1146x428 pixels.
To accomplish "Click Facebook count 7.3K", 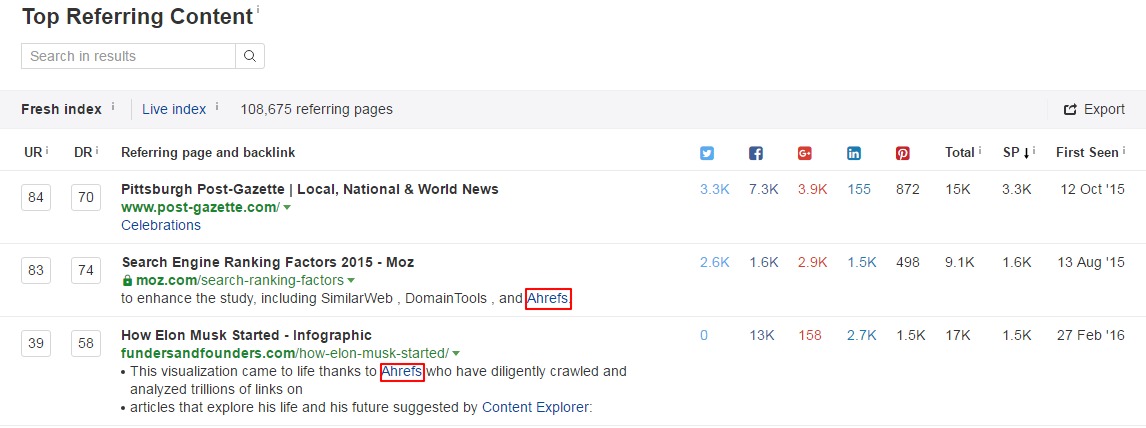I will click(764, 189).
